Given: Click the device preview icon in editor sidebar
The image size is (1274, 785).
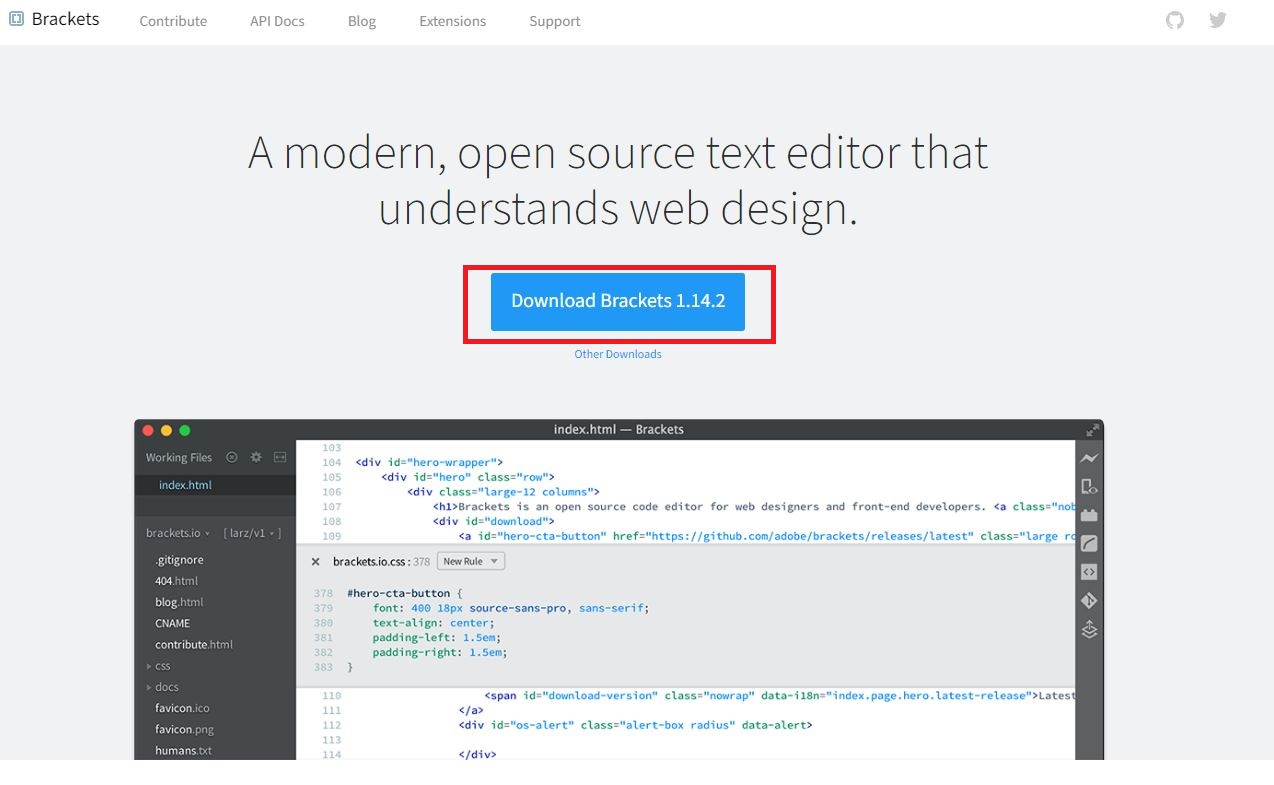Looking at the screenshot, I should 1089,487.
